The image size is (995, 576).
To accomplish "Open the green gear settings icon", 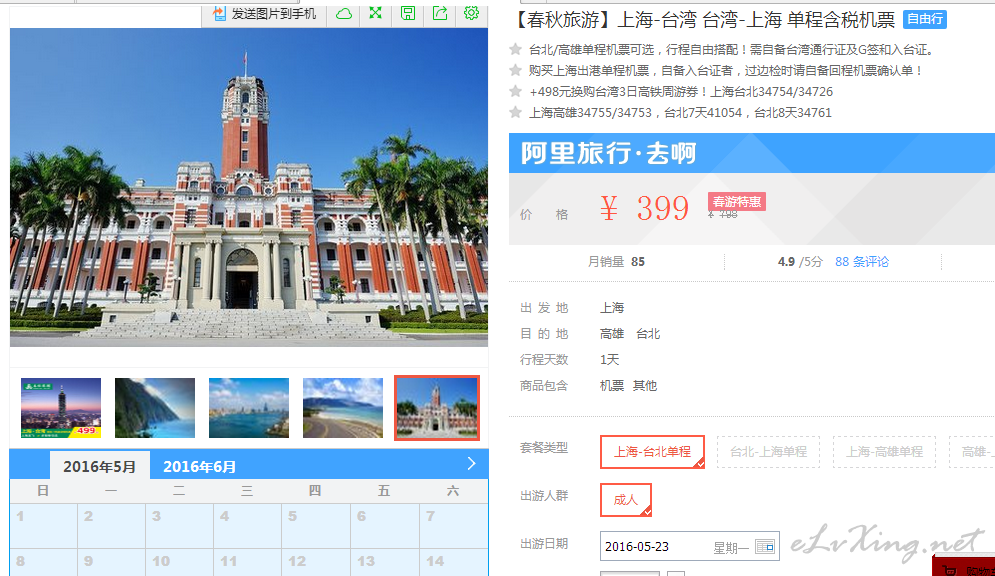I will [x=471, y=13].
